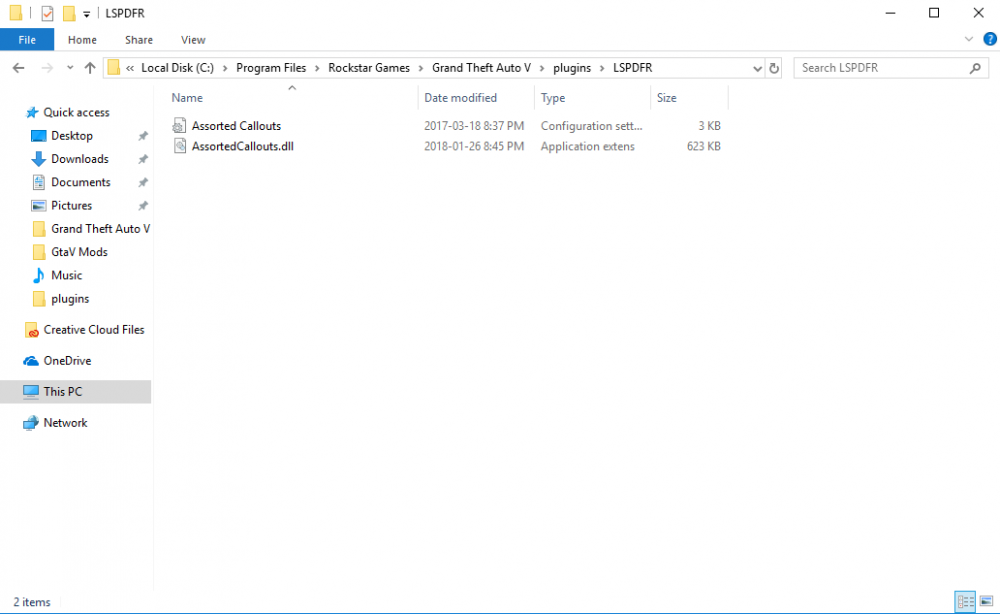Screen dimensions: 1000x614
Task: Open the chevron after Local Disk breadcrumb
Action: coord(225,68)
